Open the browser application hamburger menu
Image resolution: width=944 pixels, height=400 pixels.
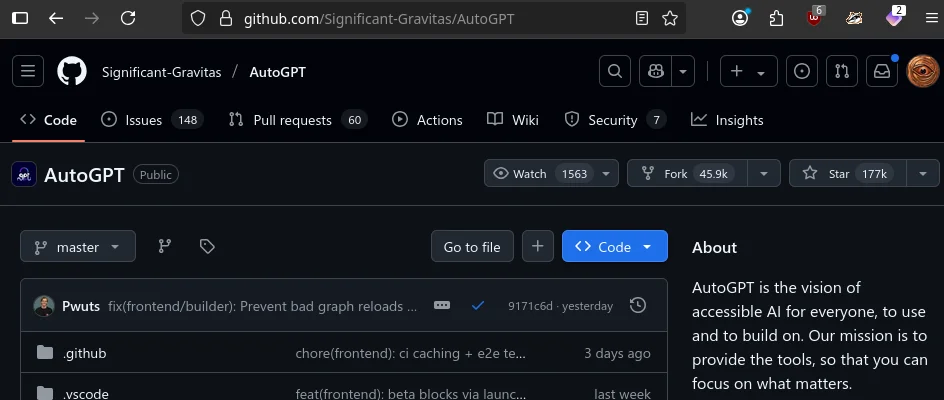click(x=932, y=19)
